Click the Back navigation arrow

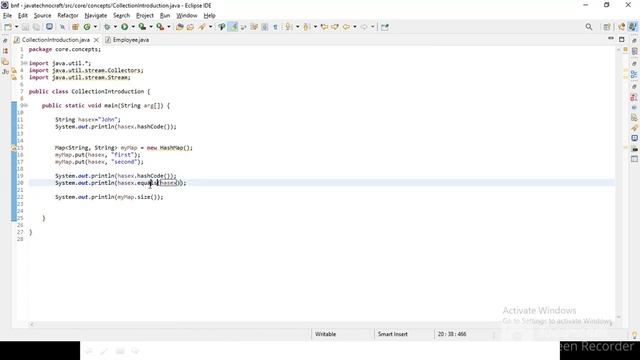[346, 27]
